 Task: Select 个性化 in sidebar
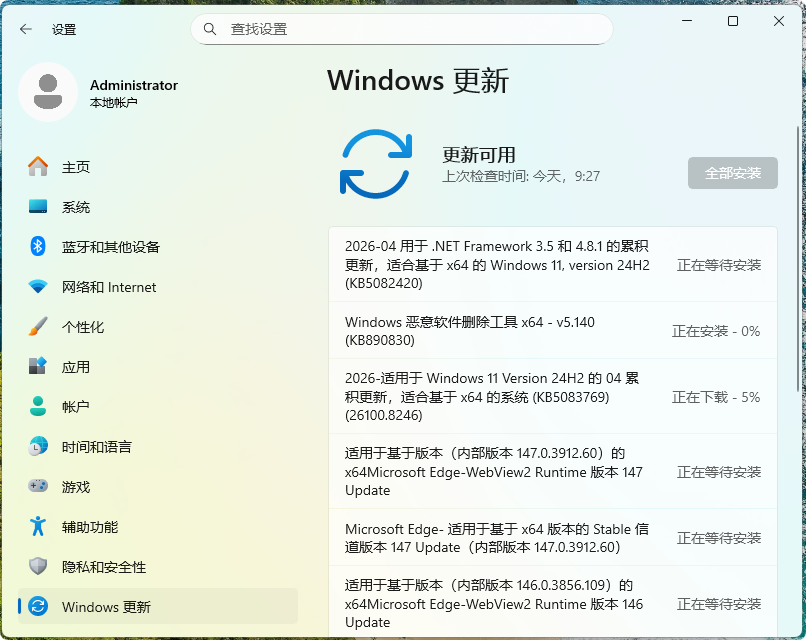coord(158,326)
